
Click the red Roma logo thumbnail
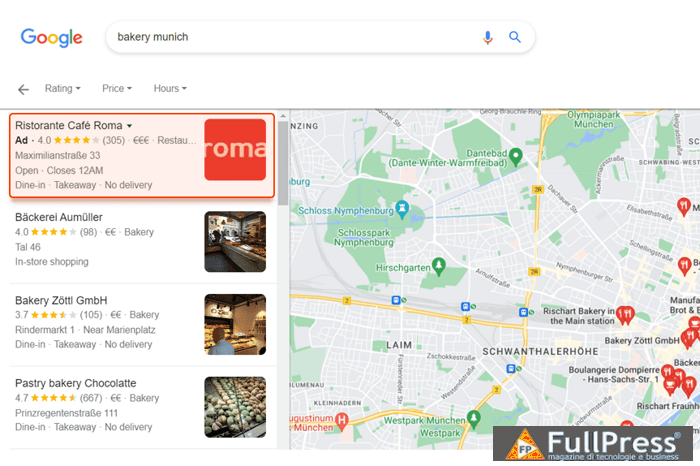click(235, 150)
